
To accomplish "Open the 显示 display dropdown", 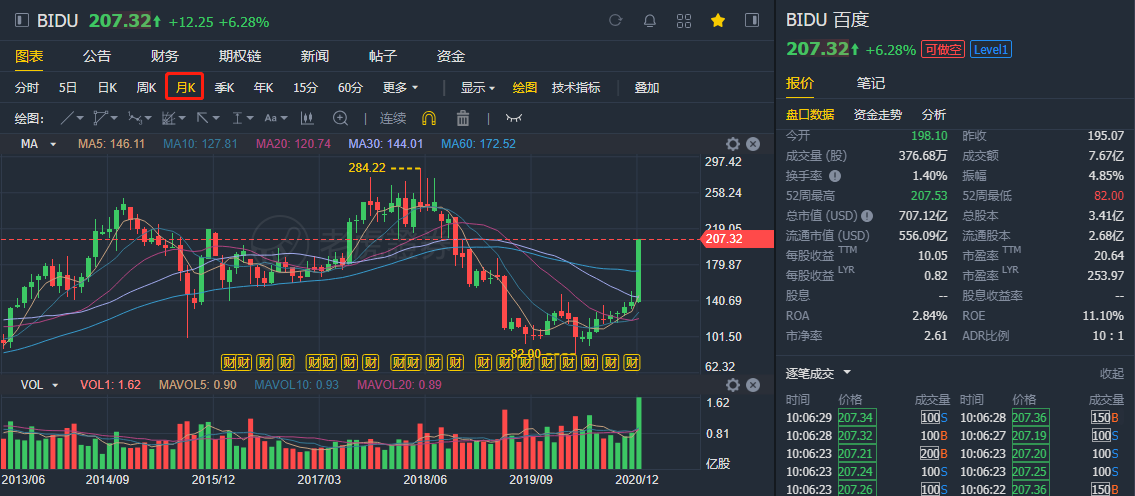I will point(477,87).
